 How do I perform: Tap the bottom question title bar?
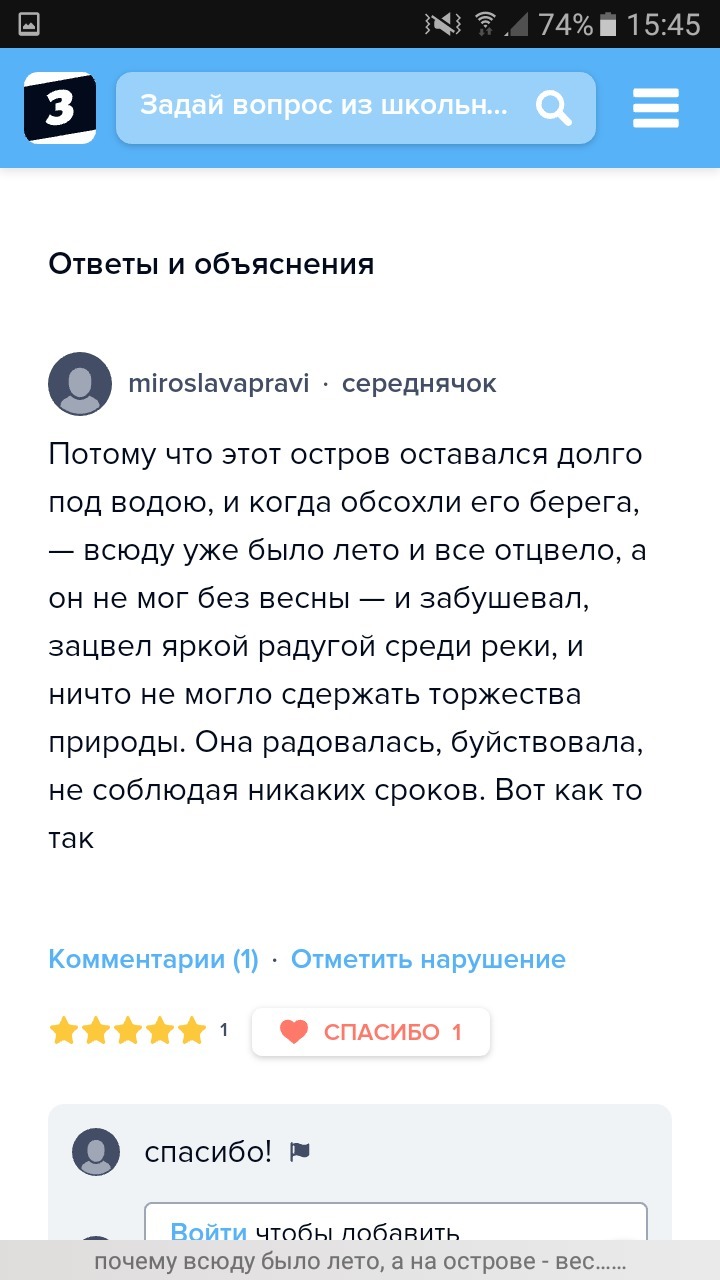tap(360, 1262)
